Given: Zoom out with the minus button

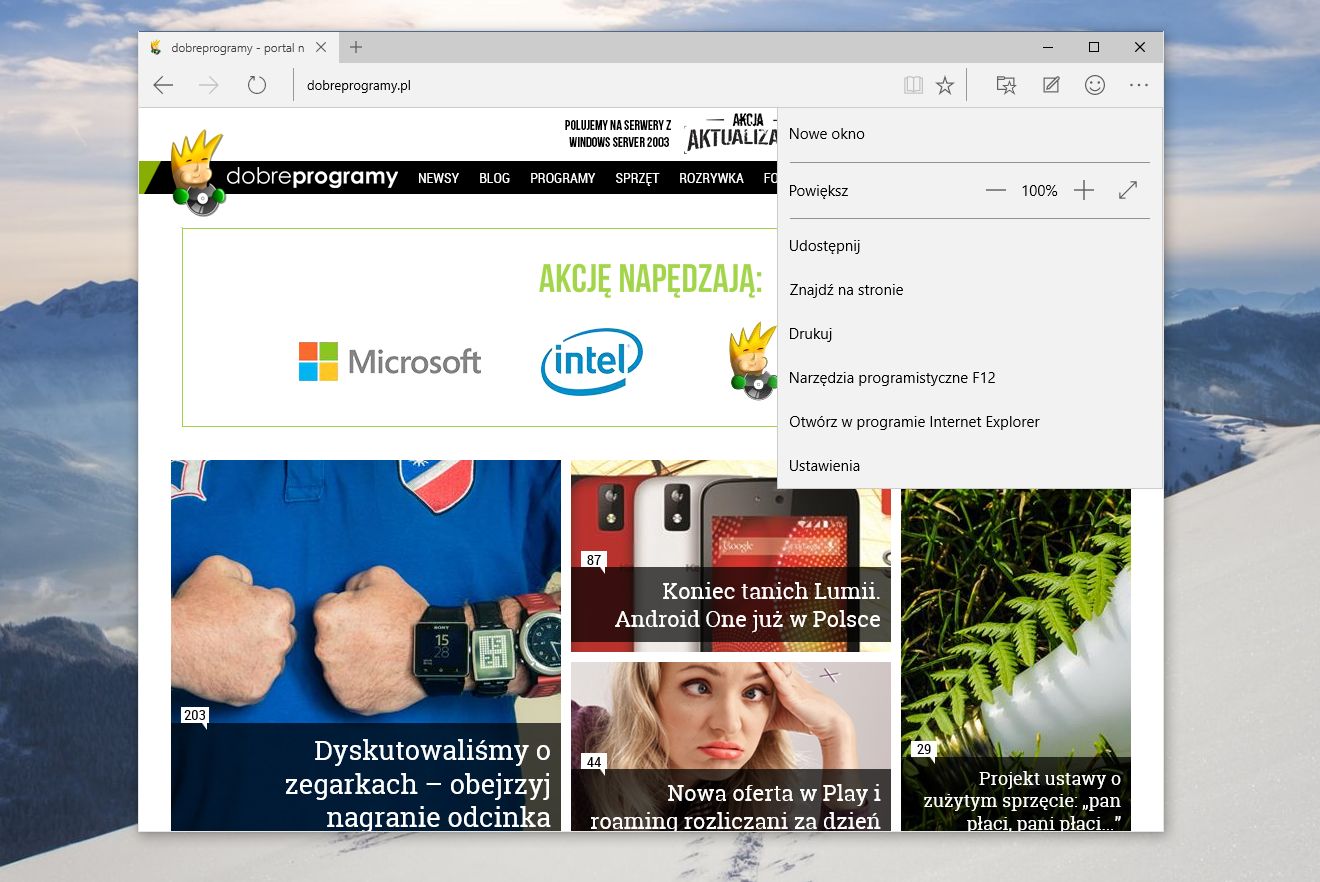Looking at the screenshot, I should pyautogui.click(x=995, y=190).
